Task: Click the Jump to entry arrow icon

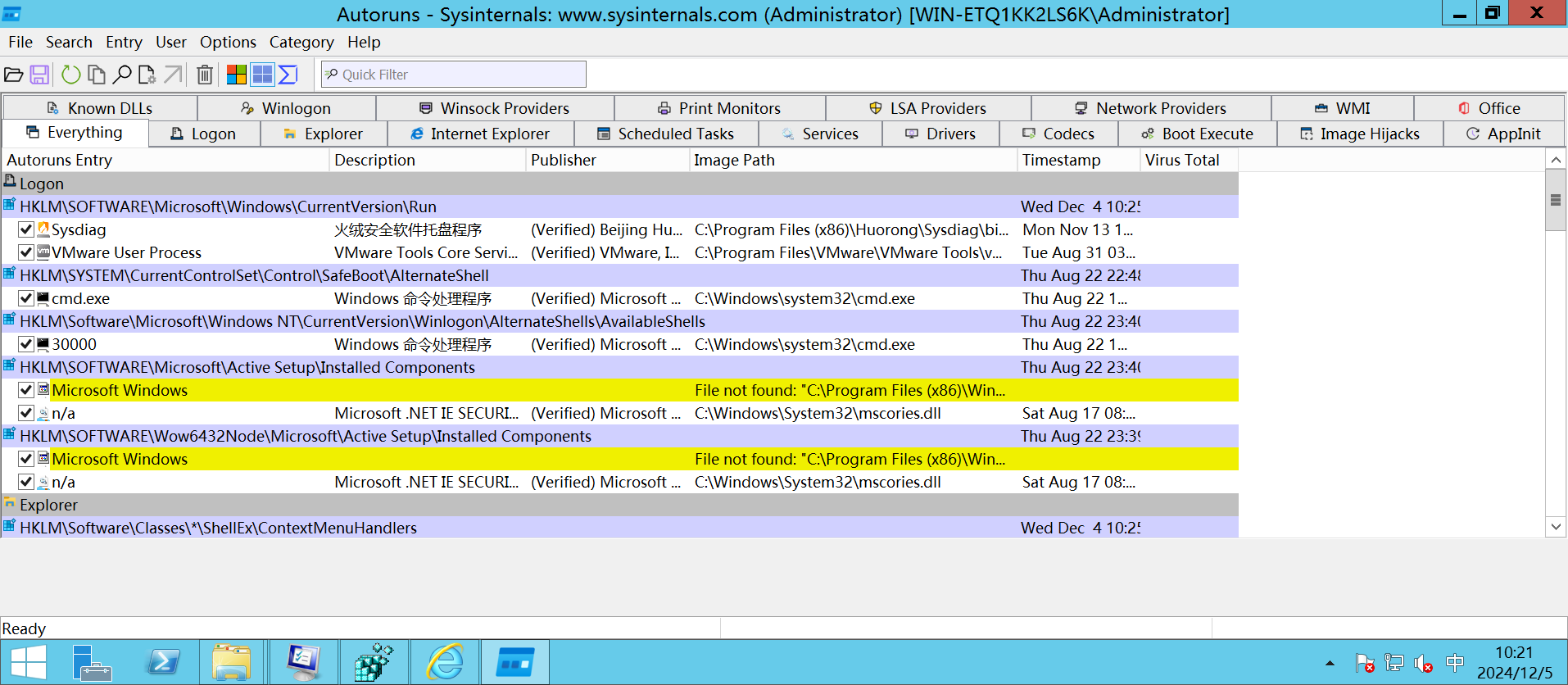Action: [x=173, y=75]
